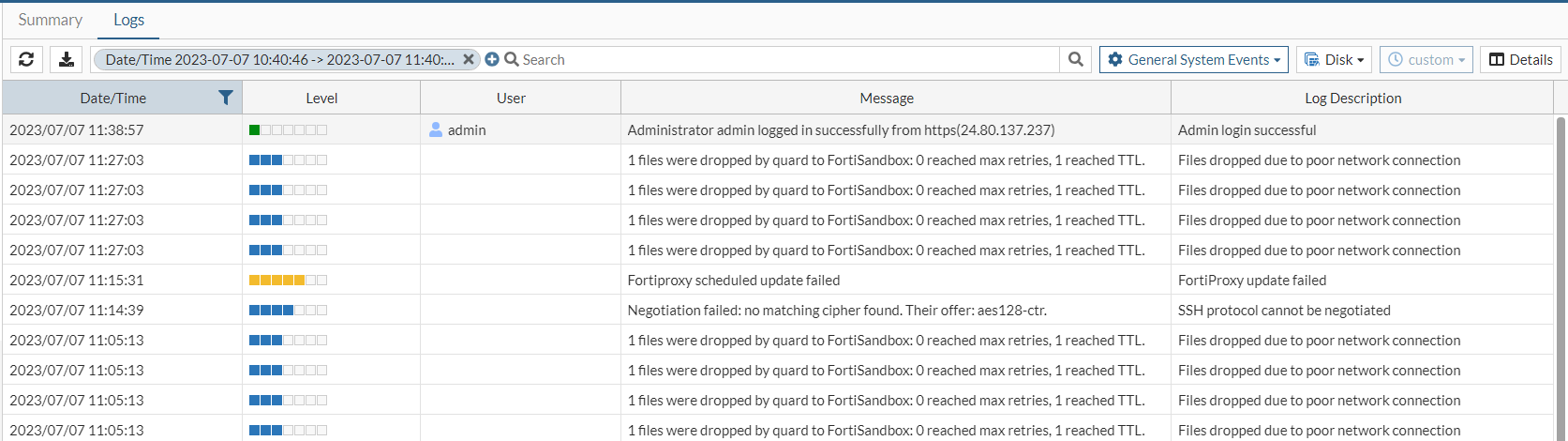The height and width of the screenshot is (441, 1568).
Task: Click the download logs icon
Action: point(67,59)
